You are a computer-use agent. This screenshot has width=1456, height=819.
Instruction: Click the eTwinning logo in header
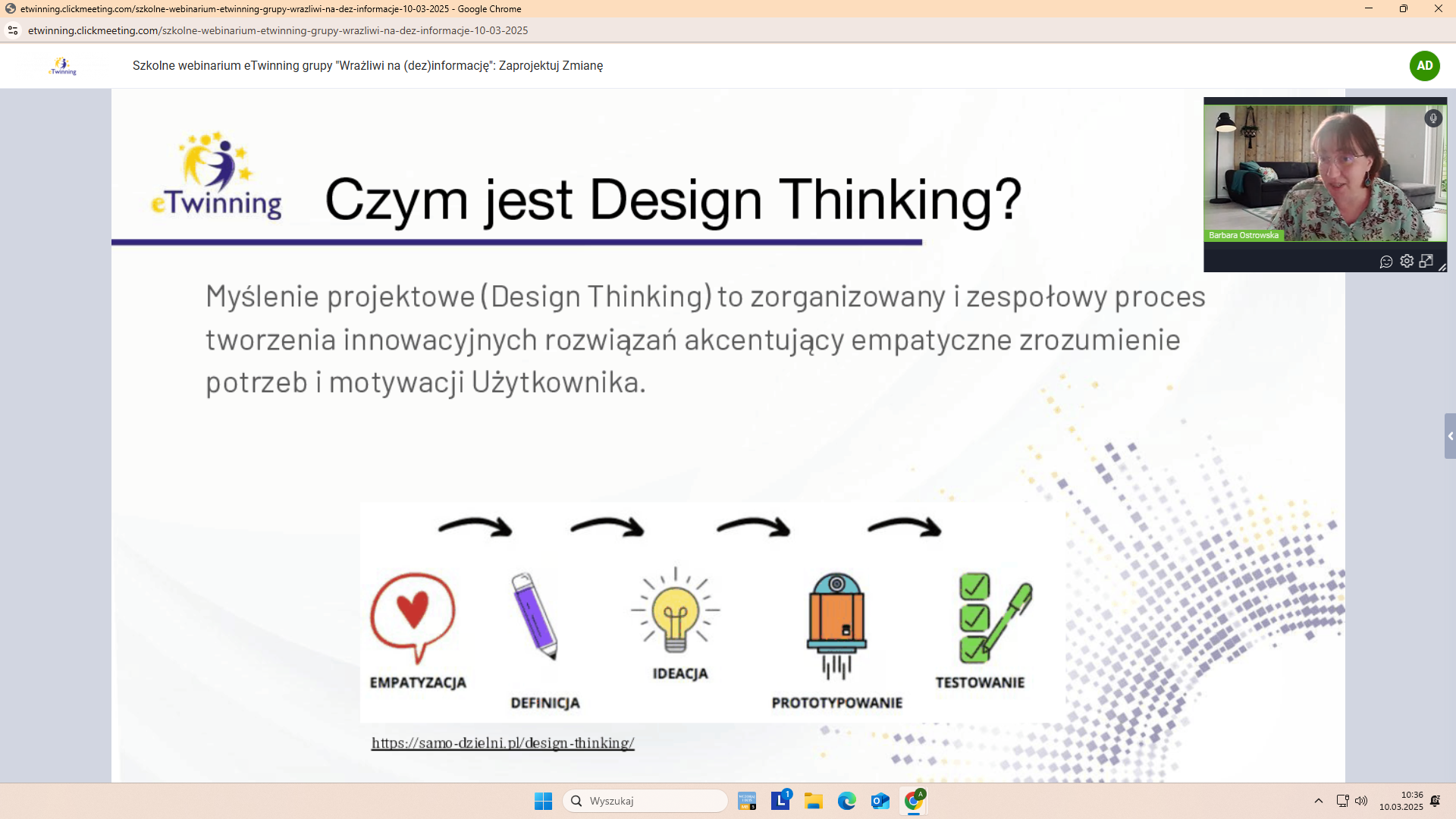point(63,66)
